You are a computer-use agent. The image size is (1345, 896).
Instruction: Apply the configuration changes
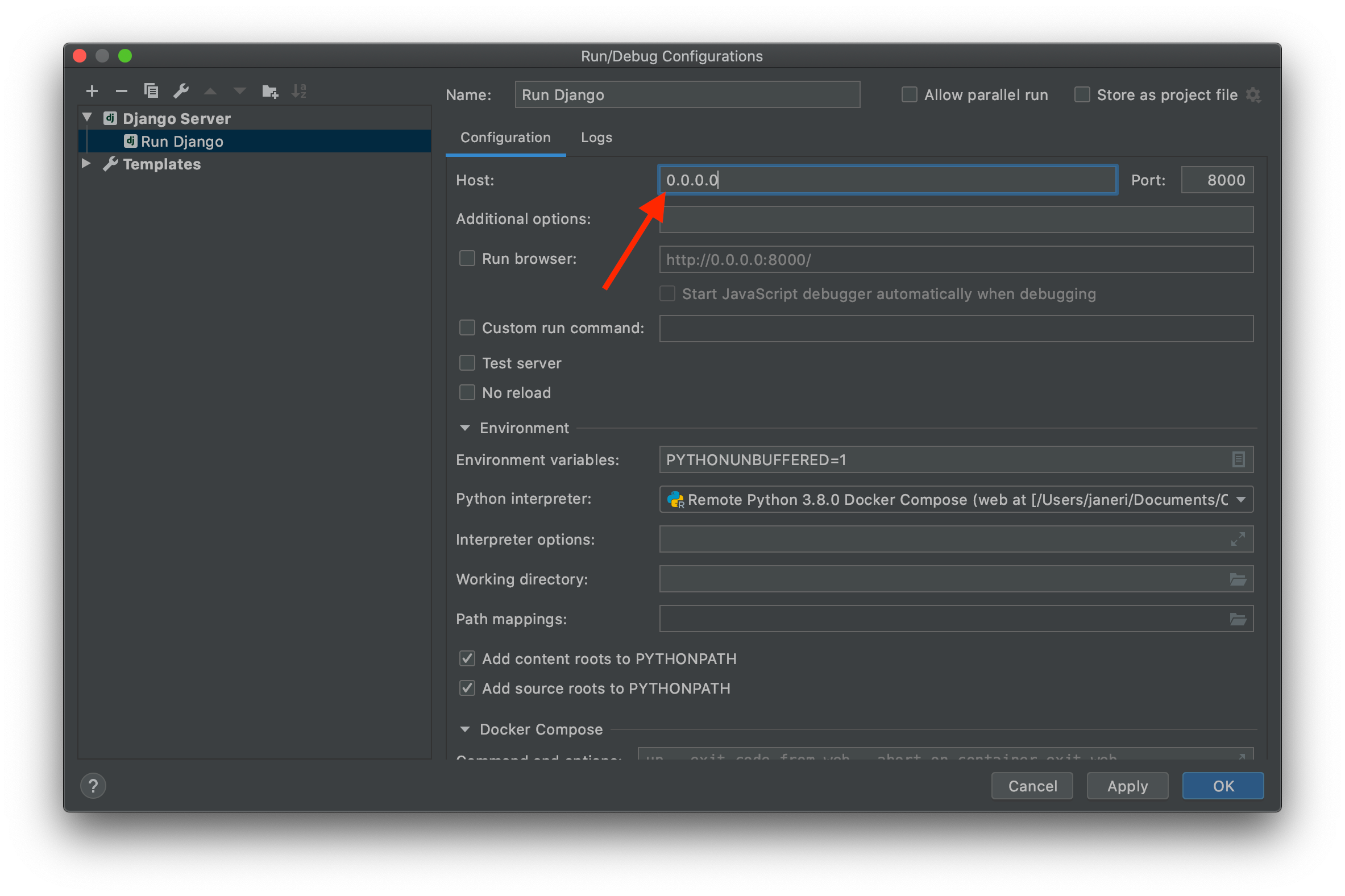click(x=1127, y=786)
